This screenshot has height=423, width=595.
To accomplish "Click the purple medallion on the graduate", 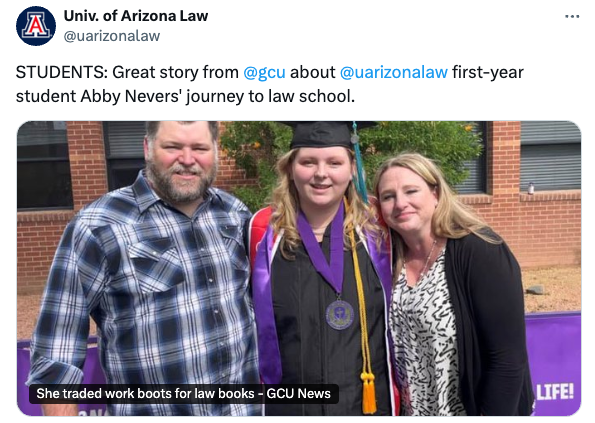I will pyautogui.click(x=339, y=315).
